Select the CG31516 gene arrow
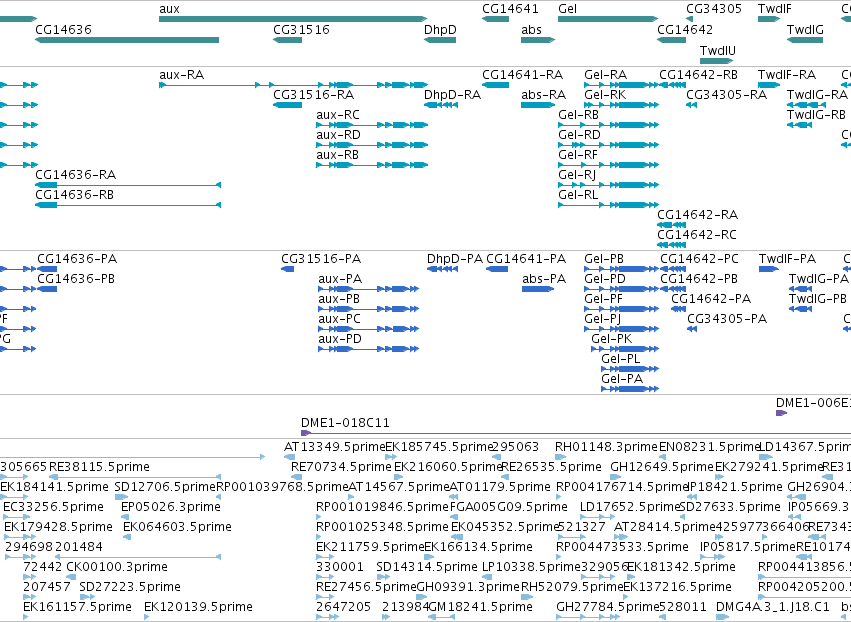 [x=288, y=40]
